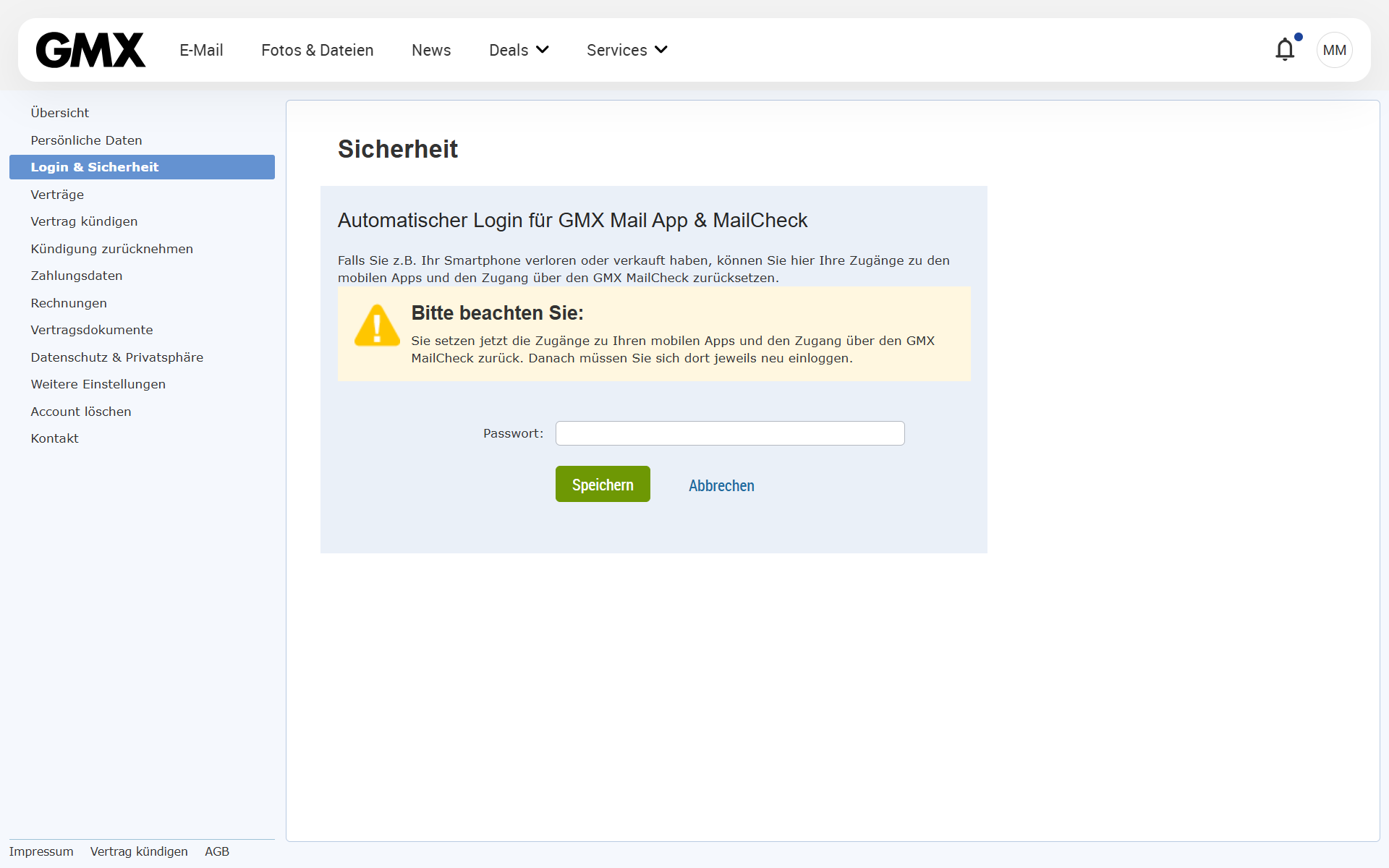Select Übersicht in the sidebar
1389x868 pixels.
pos(60,113)
